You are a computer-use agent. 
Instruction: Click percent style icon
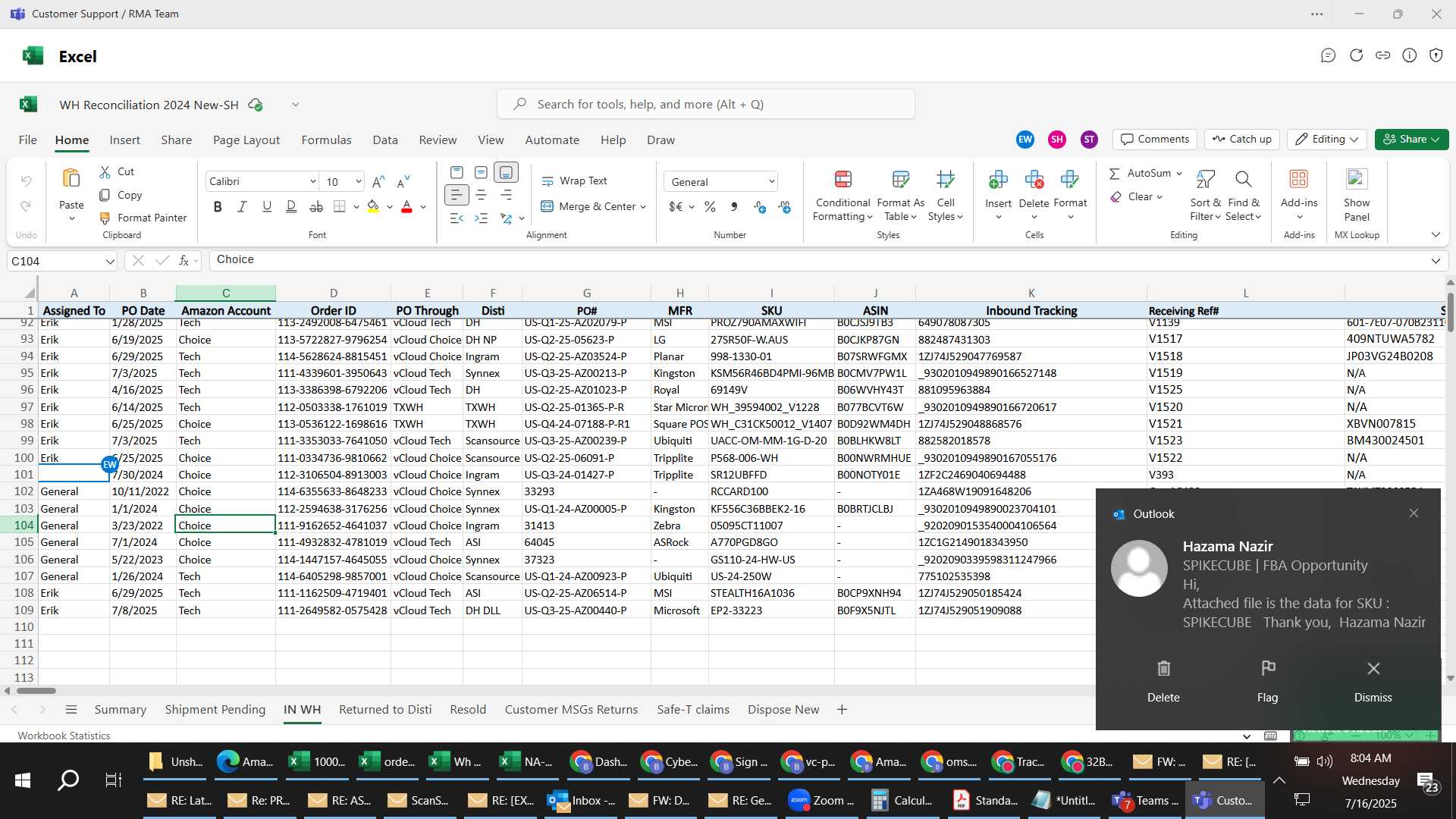click(710, 207)
